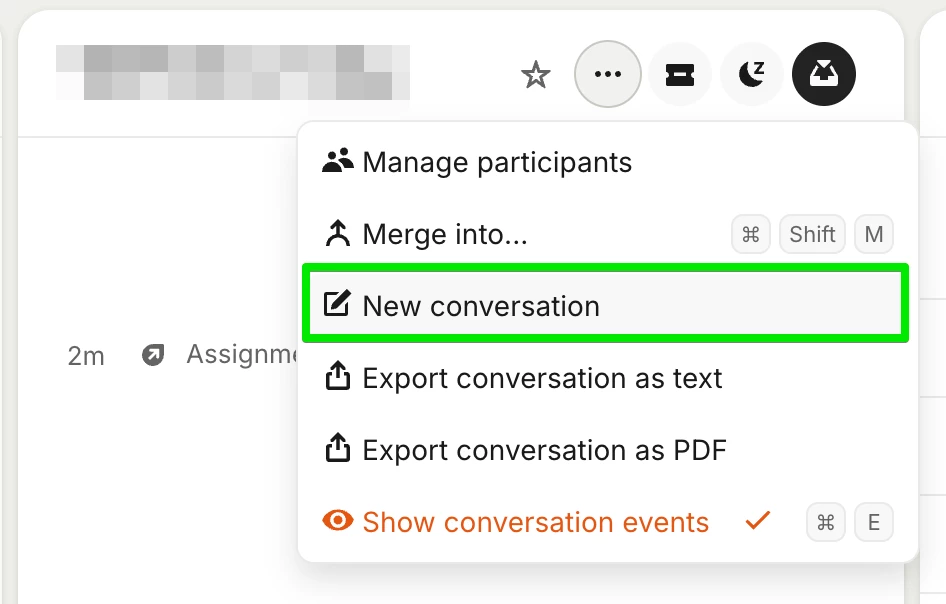Click the pencil icon beside New conversation
Screen dimensions: 946x604
point(338,305)
